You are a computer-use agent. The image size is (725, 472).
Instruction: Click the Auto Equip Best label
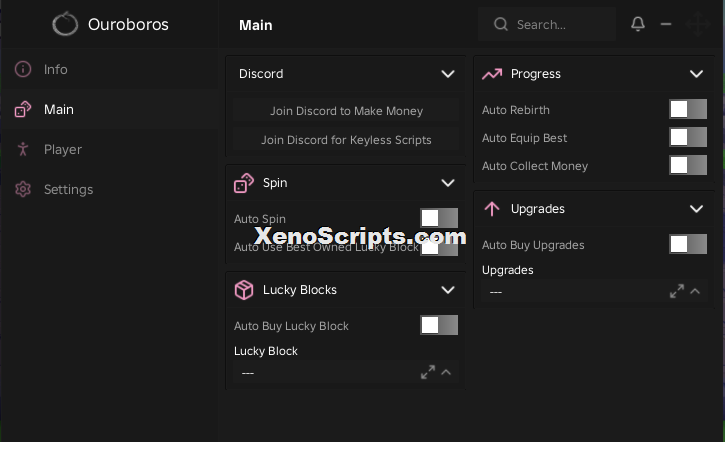tap(524, 138)
